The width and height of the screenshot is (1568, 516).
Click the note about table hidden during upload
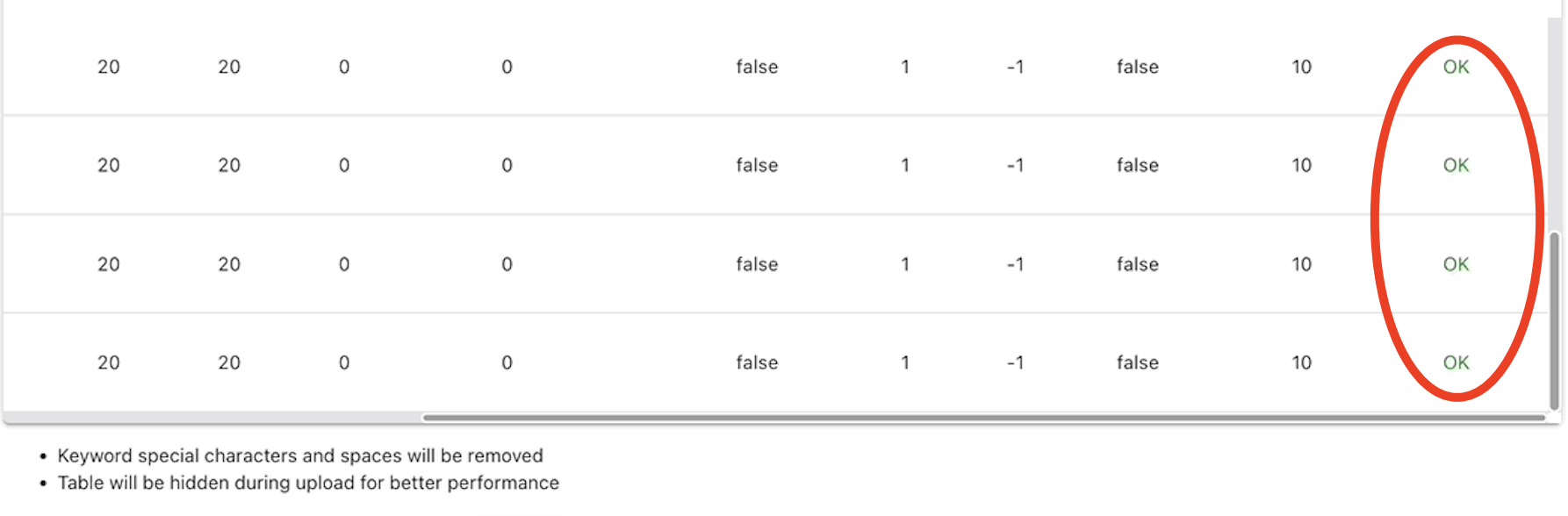point(307,483)
